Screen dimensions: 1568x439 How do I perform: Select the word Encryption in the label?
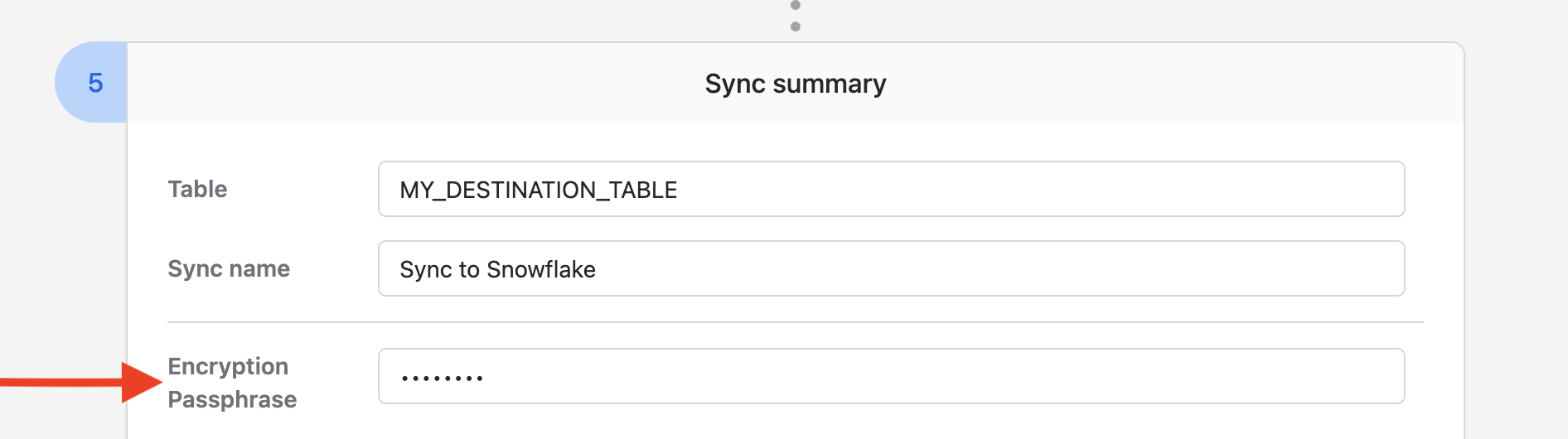(228, 366)
